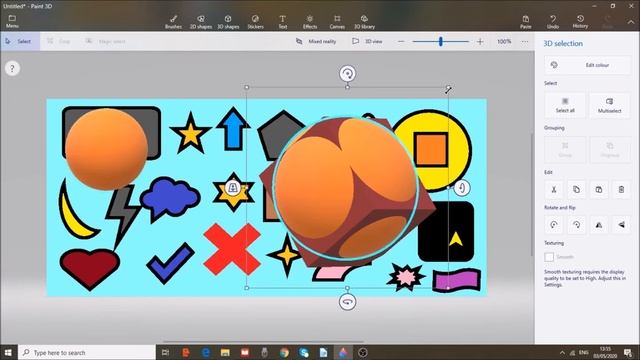This screenshot has width=640, height=360.
Task: Launch Microsoft Edge from taskbar
Action: click(x=205, y=352)
